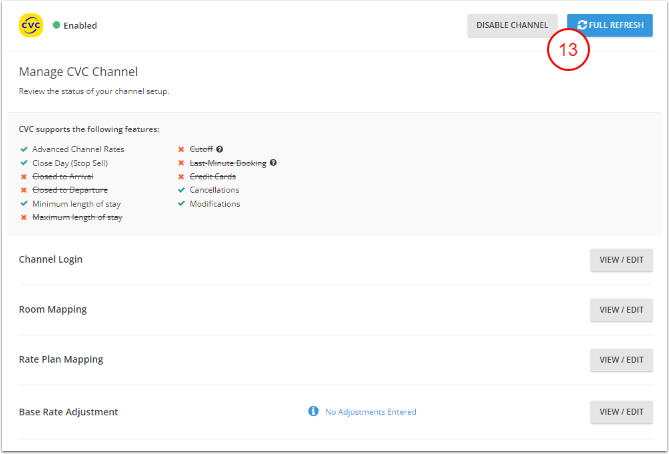Click the green Enabled status dot
The height and width of the screenshot is (454, 669).
[x=56, y=26]
